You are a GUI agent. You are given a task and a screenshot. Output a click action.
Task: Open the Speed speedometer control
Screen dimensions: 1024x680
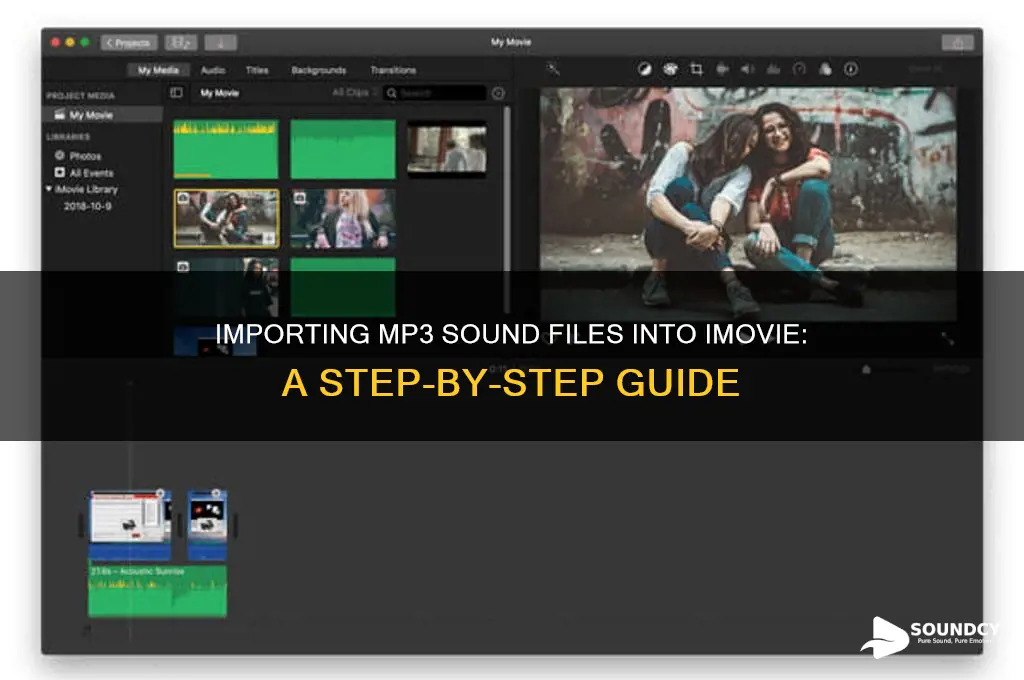click(799, 69)
